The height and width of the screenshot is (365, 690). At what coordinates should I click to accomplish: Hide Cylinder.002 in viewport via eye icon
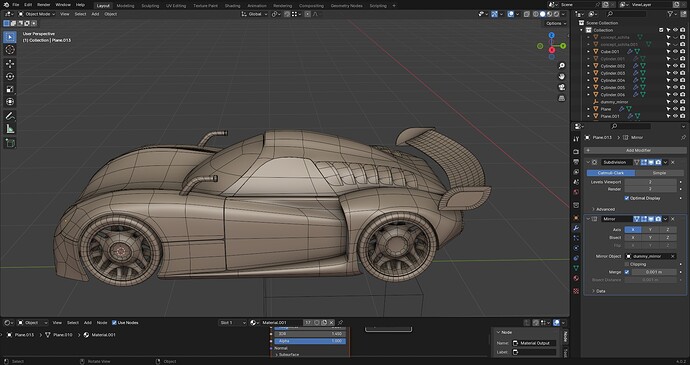[675, 66]
